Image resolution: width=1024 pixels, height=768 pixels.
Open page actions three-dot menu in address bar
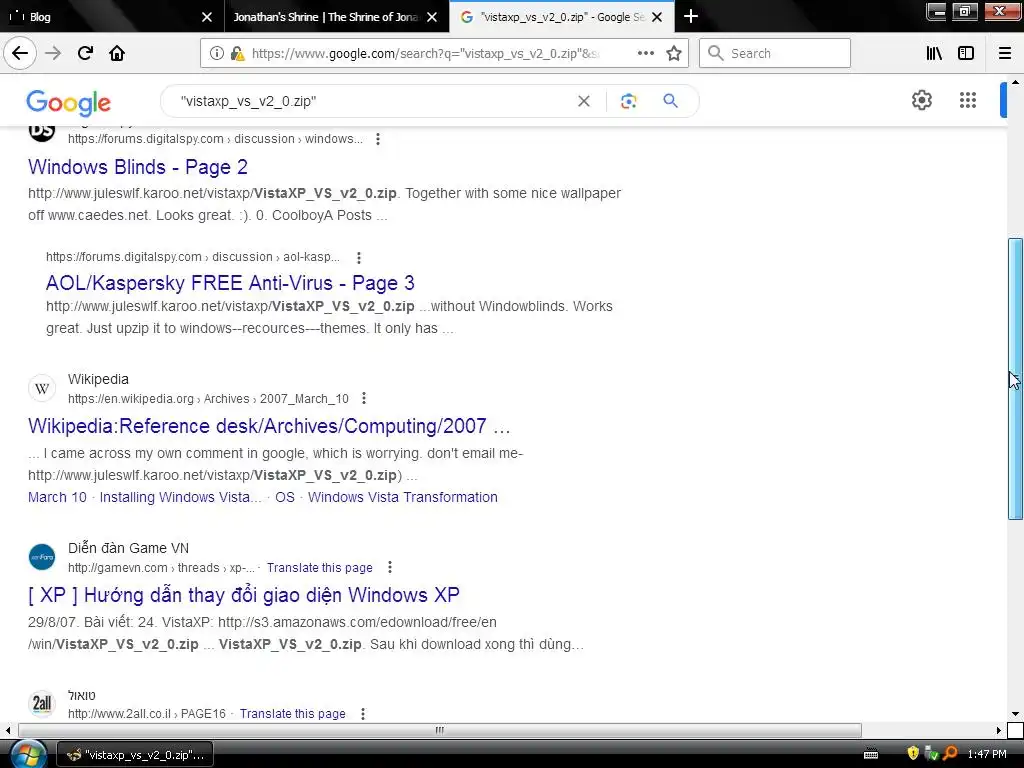tap(645, 53)
